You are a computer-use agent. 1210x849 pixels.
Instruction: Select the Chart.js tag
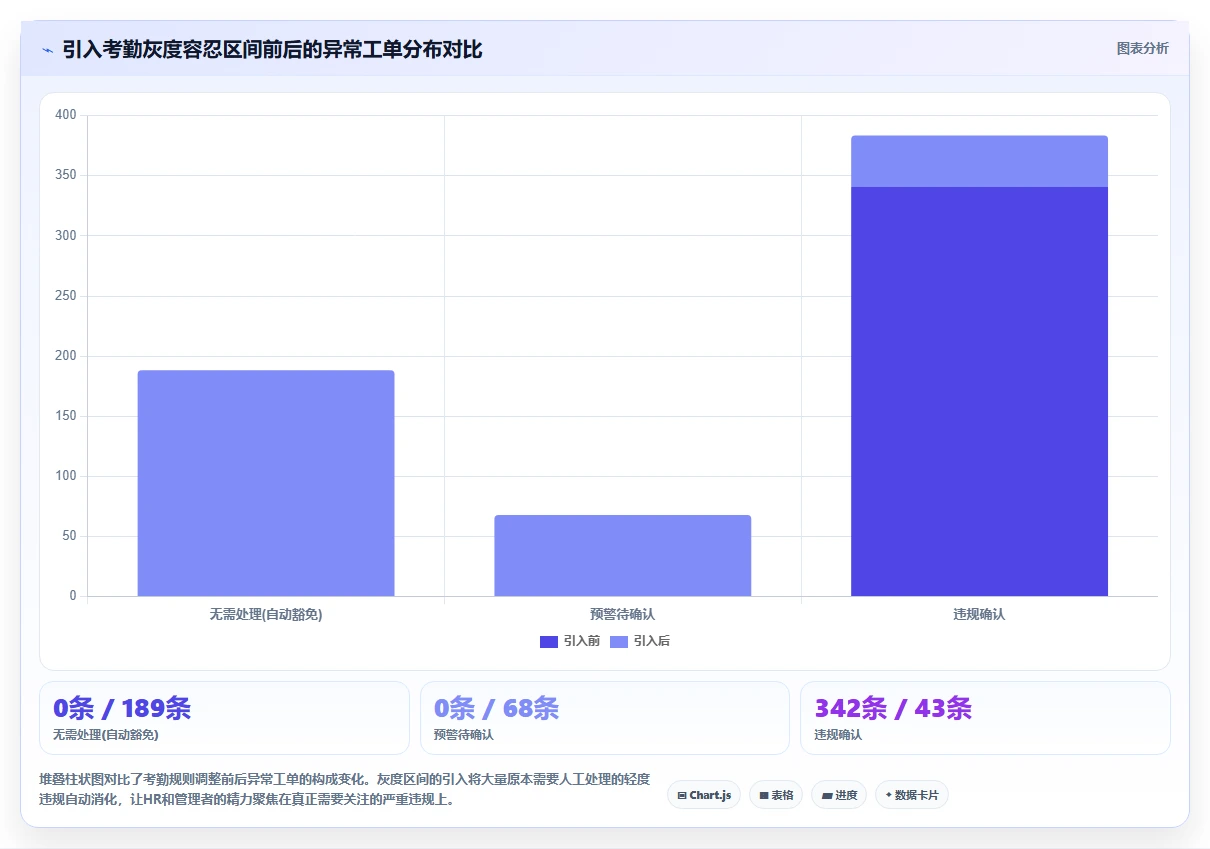[704, 795]
